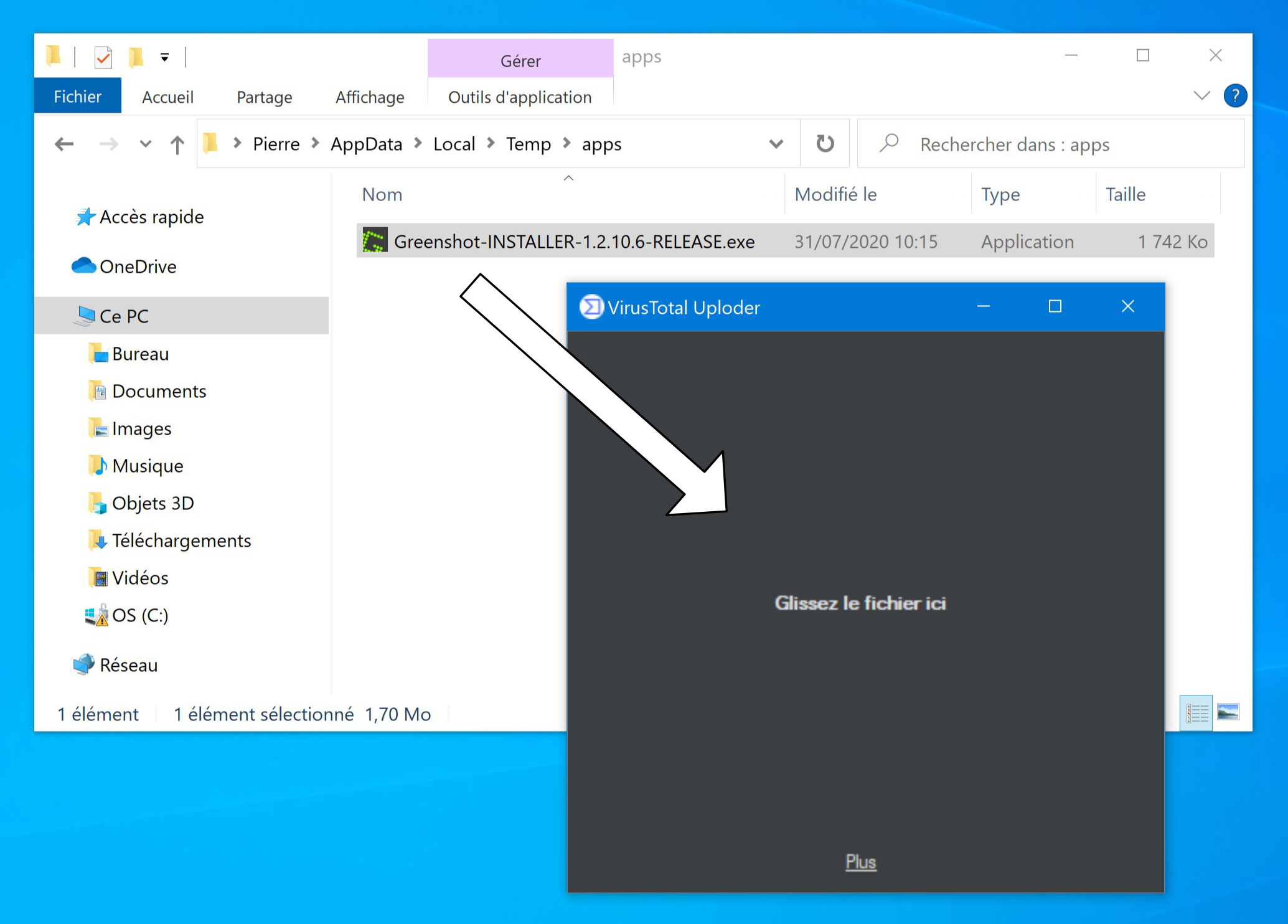Open Quick Access Toolbar customize dropdown
The width and height of the screenshot is (1288, 924).
pyautogui.click(x=164, y=57)
